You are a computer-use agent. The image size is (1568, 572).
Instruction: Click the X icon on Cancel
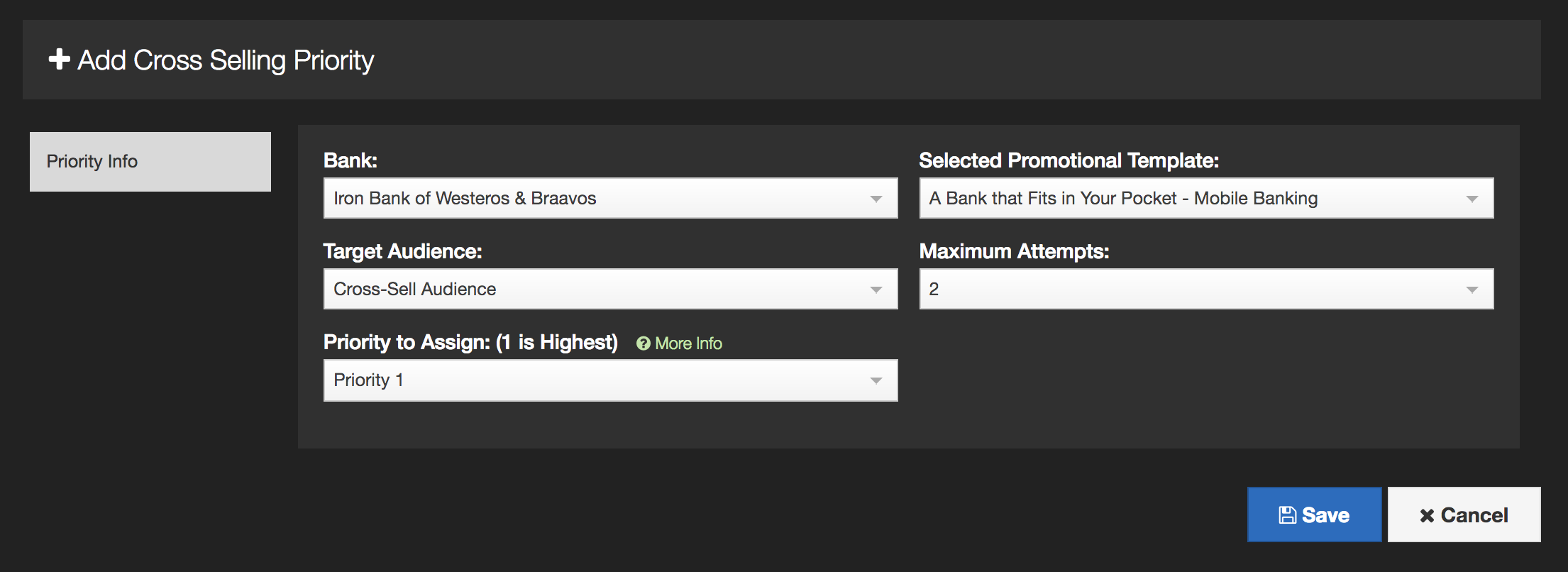[1427, 516]
